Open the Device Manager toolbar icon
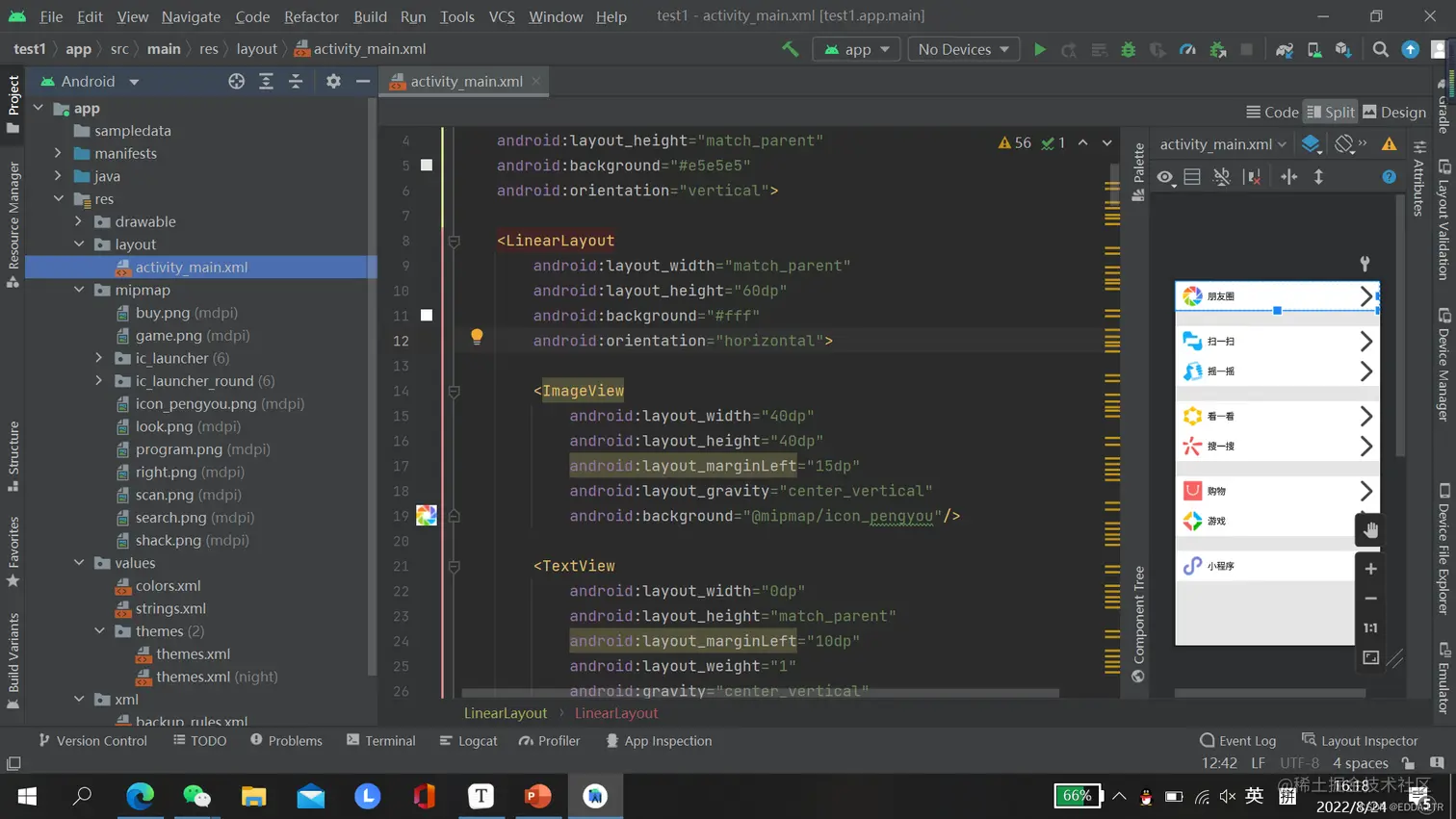This screenshot has width=1456, height=819. [1313, 49]
